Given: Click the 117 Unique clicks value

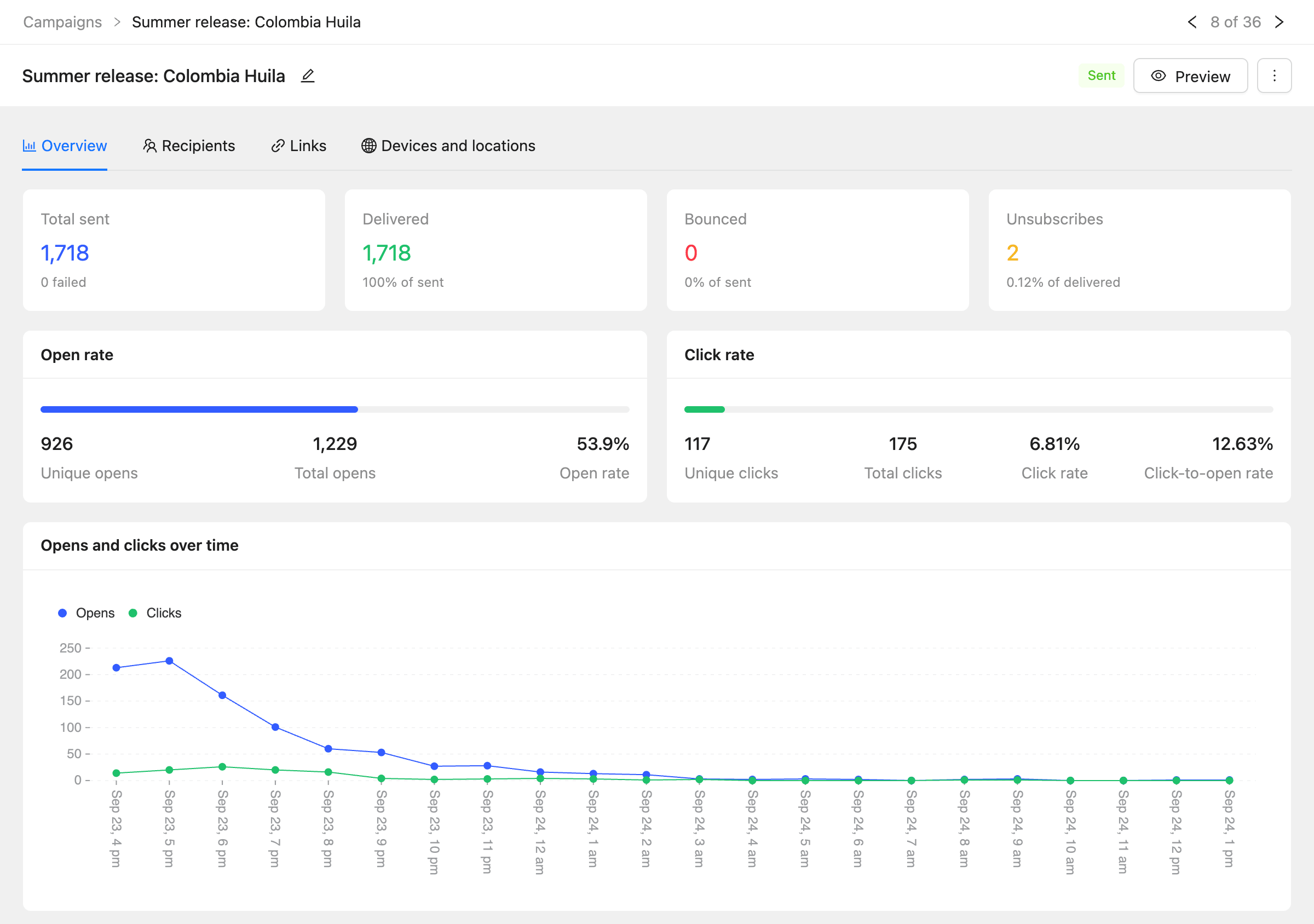Looking at the screenshot, I should point(697,444).
